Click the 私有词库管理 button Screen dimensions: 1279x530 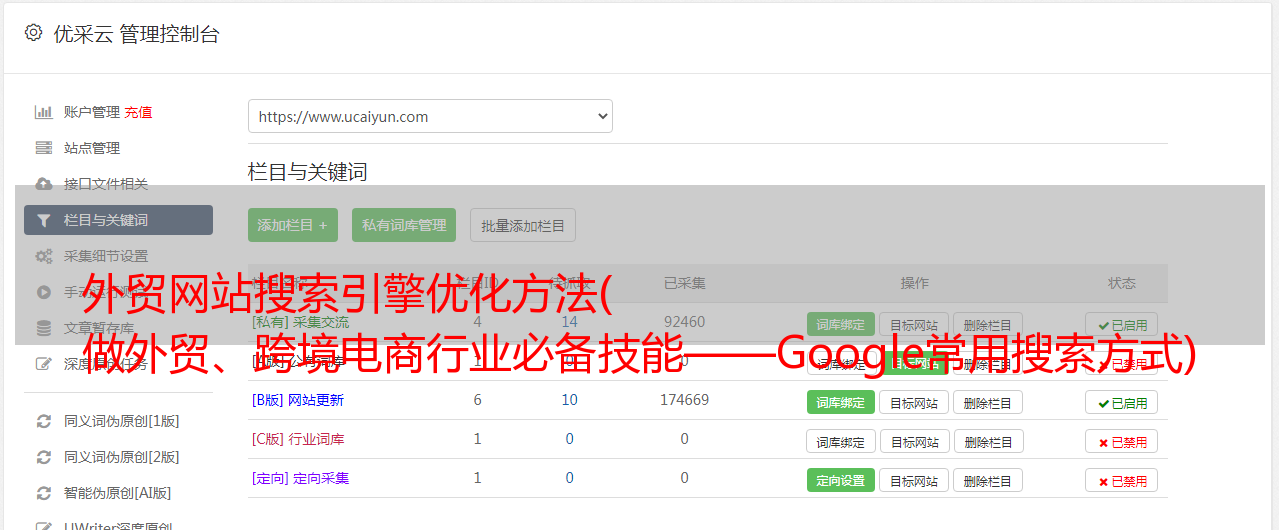[404, 225]
